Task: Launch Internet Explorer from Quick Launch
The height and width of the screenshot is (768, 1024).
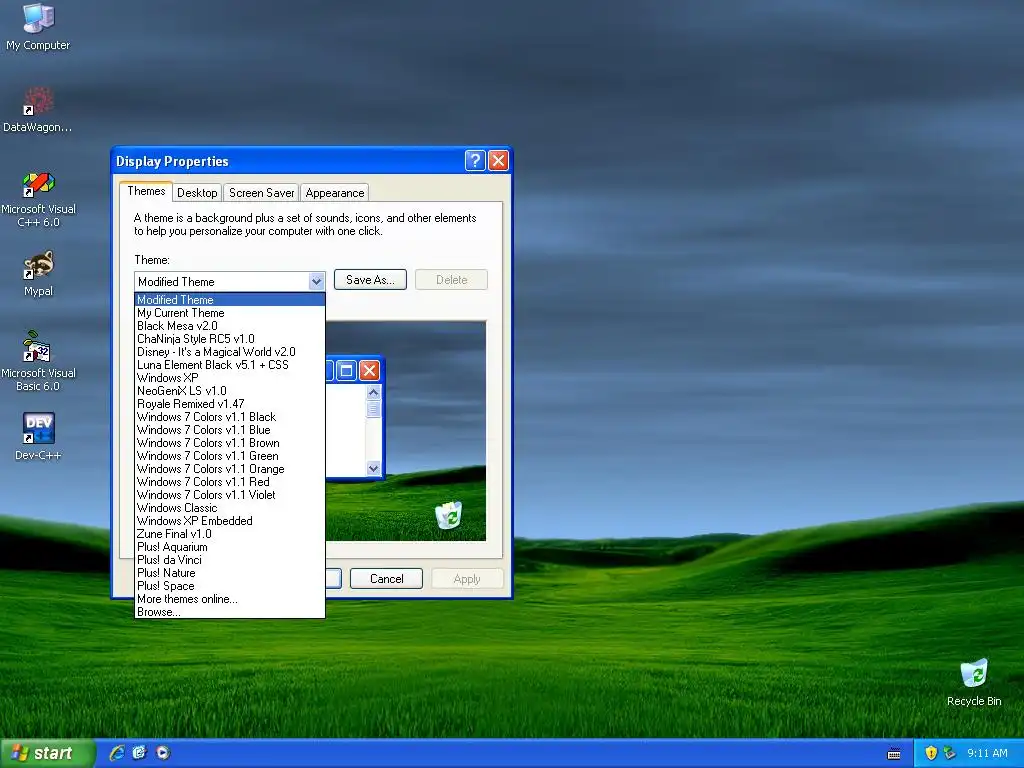Action: [x=117, y=753]
